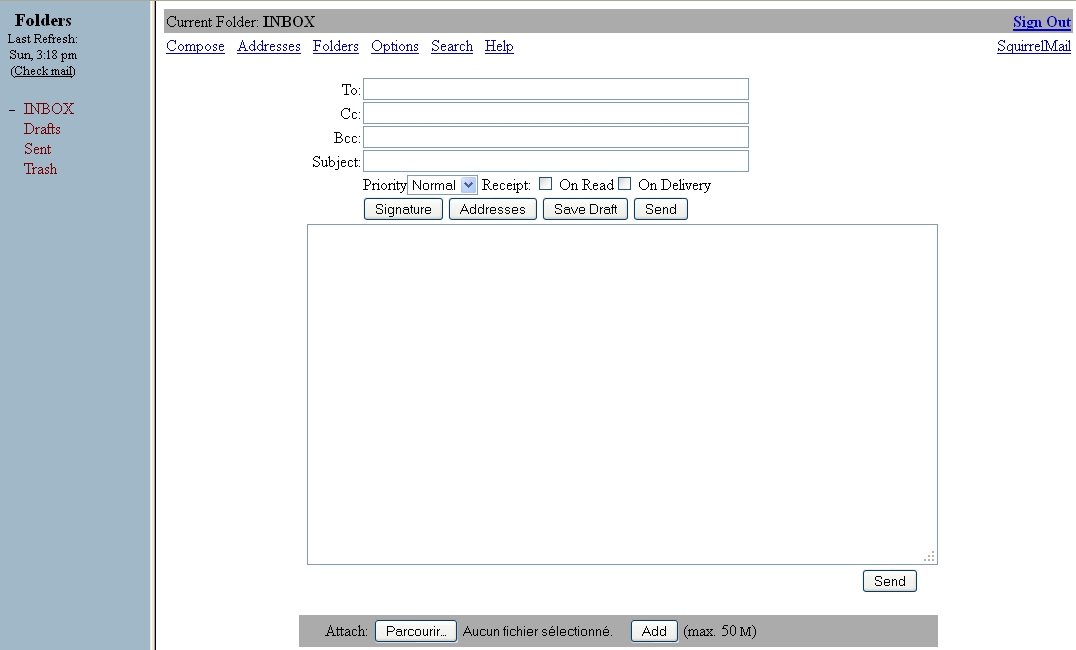The image size is (1076, 650).
Task: Open the Options page
Action: 394,46
